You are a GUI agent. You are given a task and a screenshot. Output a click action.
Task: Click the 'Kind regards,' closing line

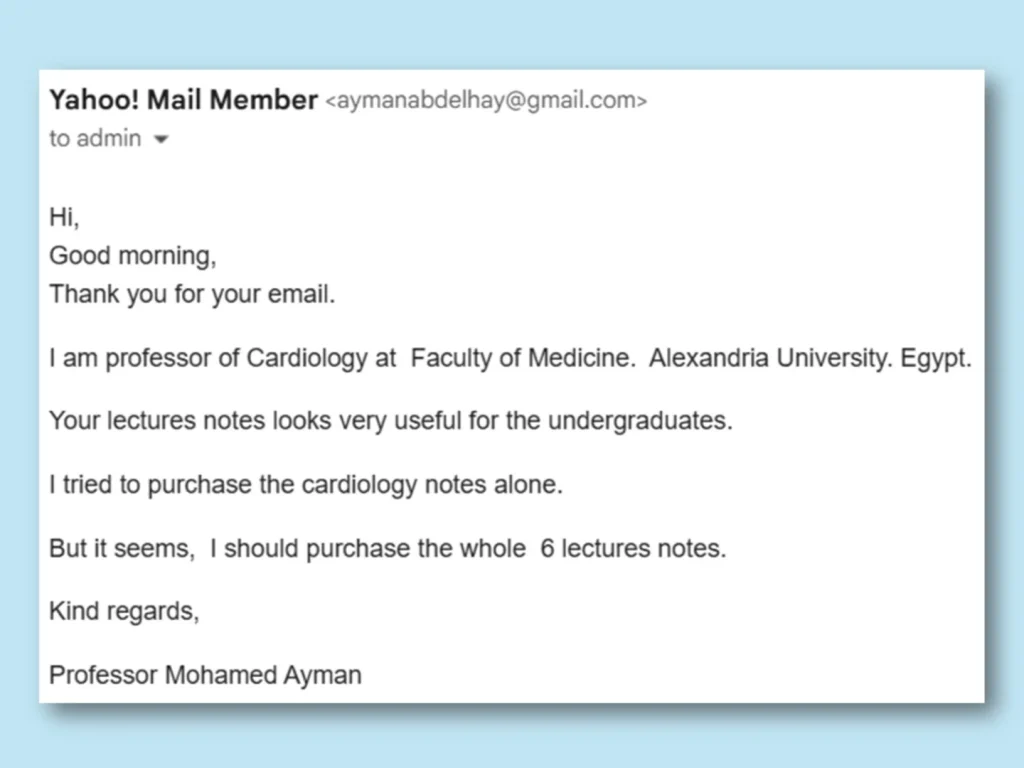tap(124, 611)
